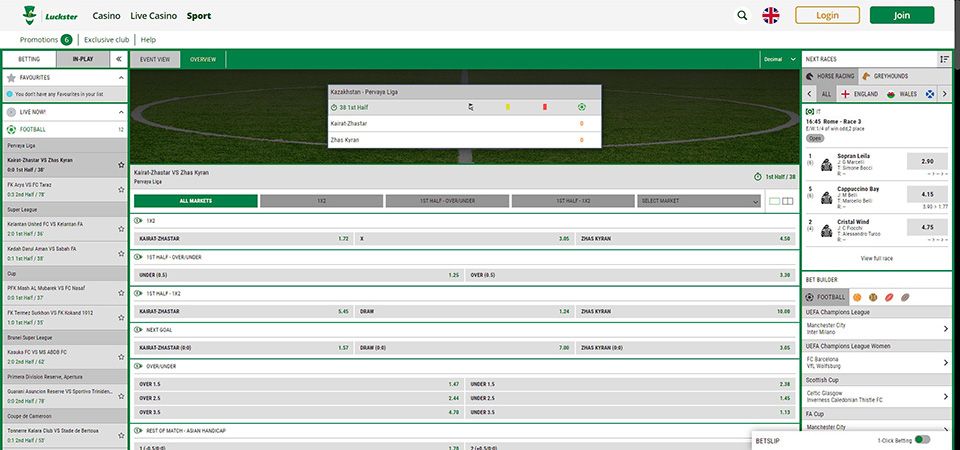Switch to the Overview tab
The width and height of the screenshot is (960, 450).
(x=203, y=59)
